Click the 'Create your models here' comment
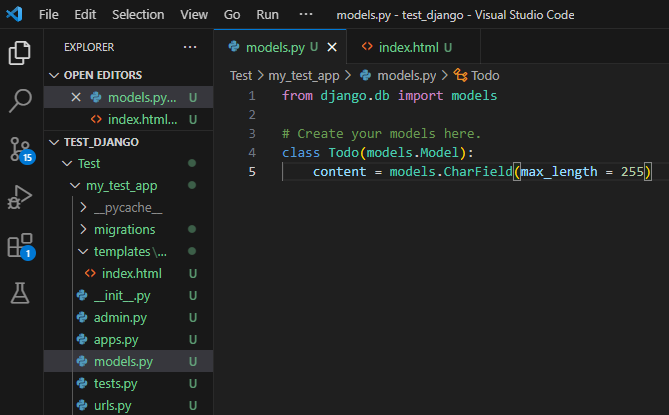This screenshot has width=669, height=415. point(381,133)
